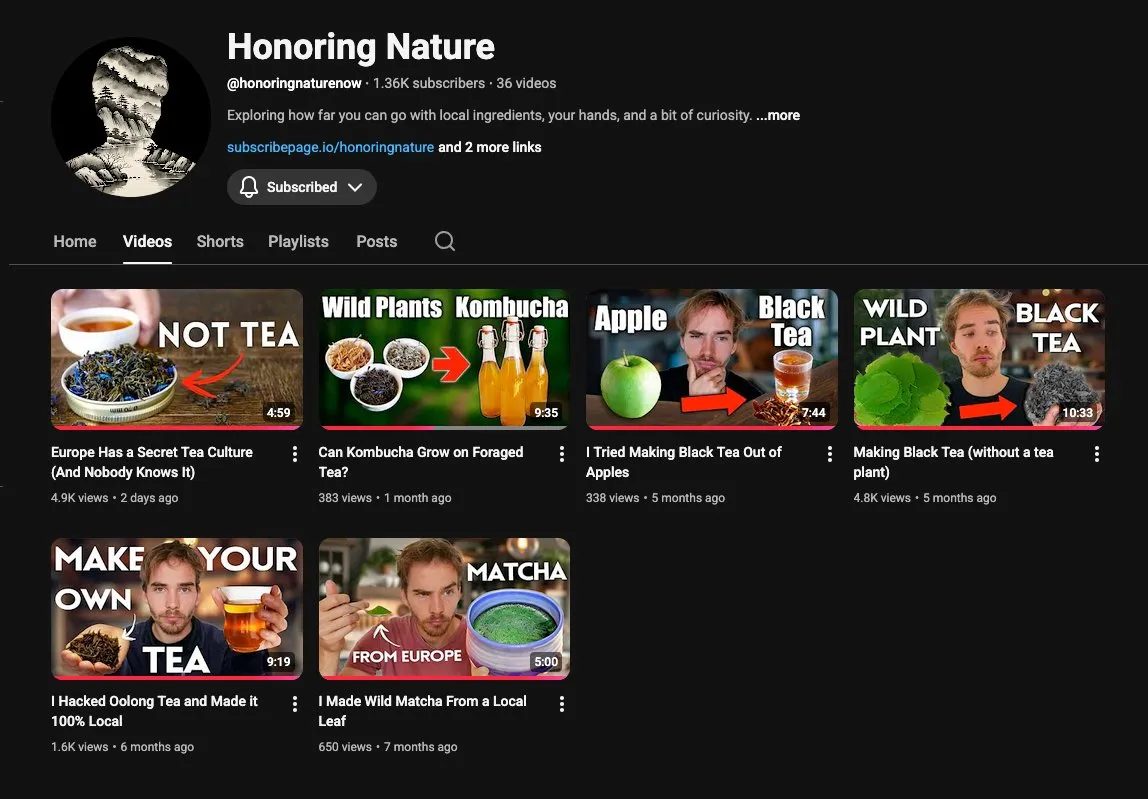Open more actions for Black Tea Out of Apples
This screenshot has width=1148, height=799.
pos(829,454)
